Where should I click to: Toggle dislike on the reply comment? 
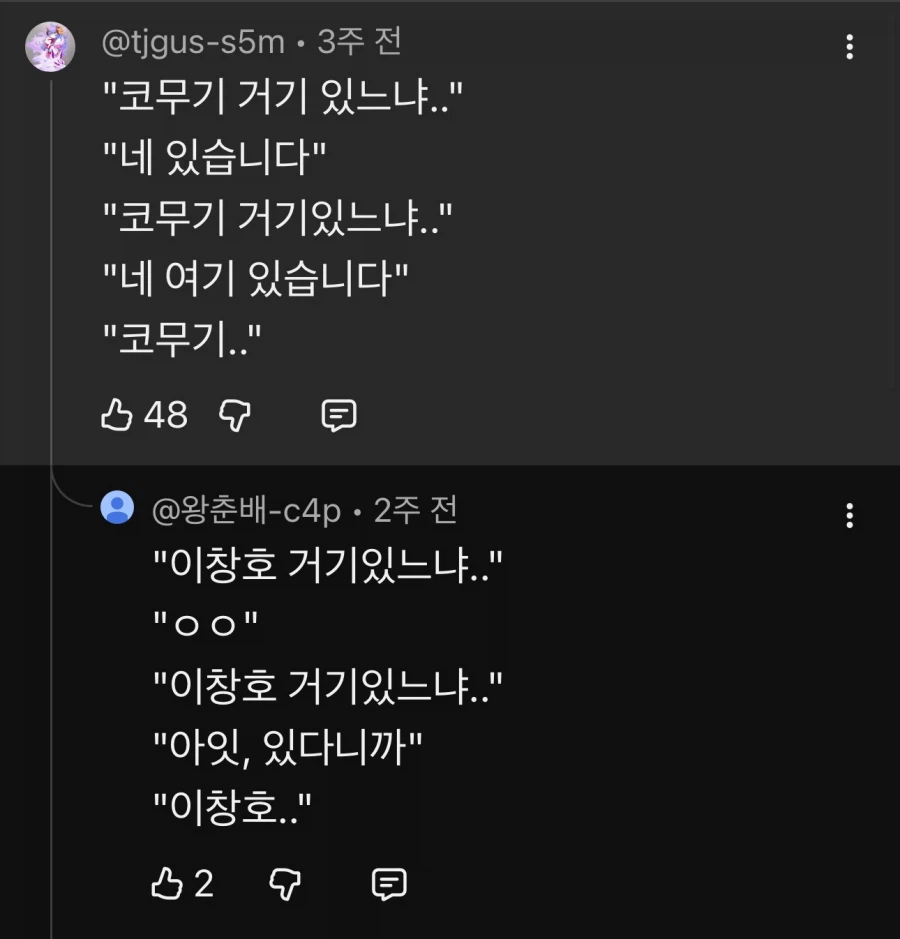point(284,883)
